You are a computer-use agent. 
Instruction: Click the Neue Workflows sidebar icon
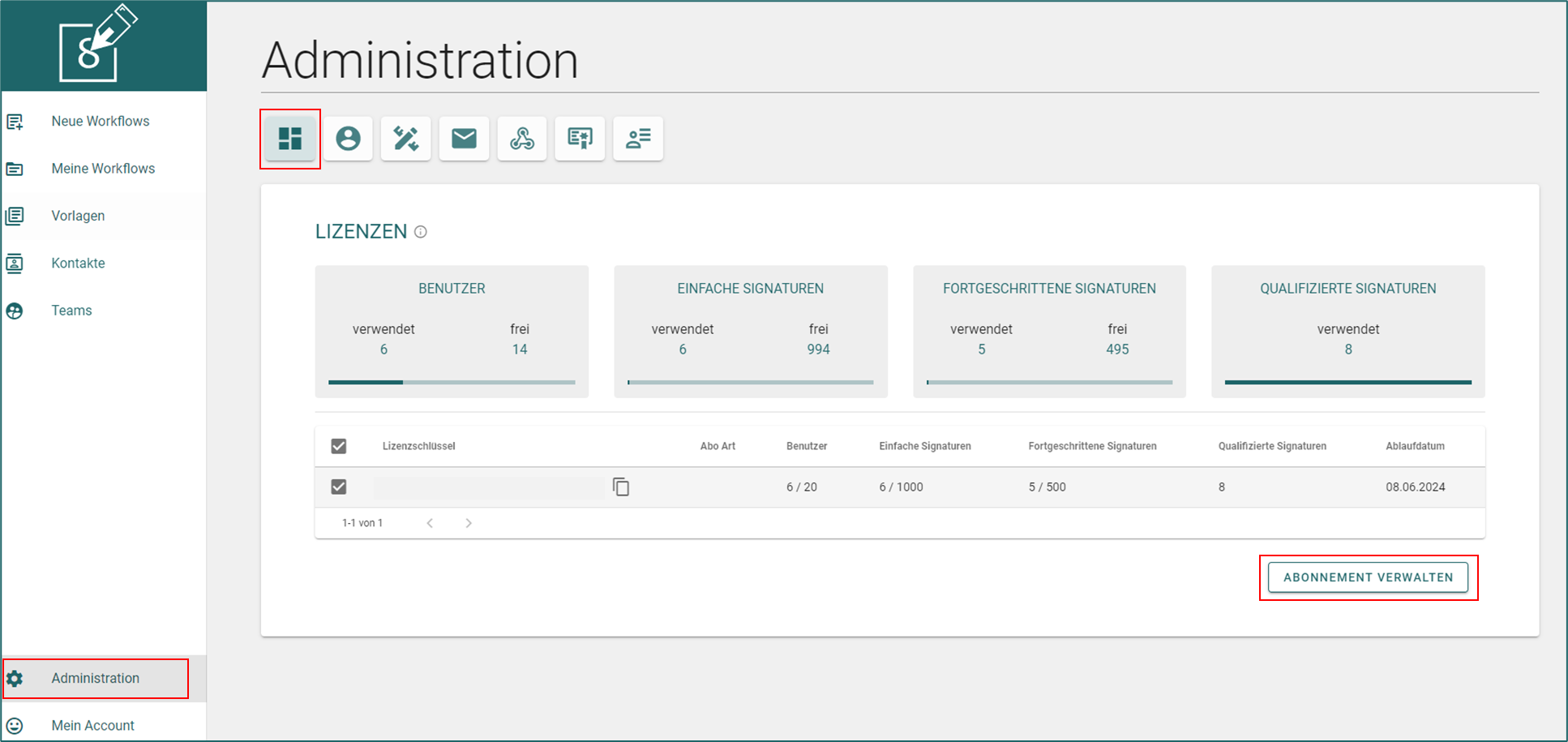(15, 122)
